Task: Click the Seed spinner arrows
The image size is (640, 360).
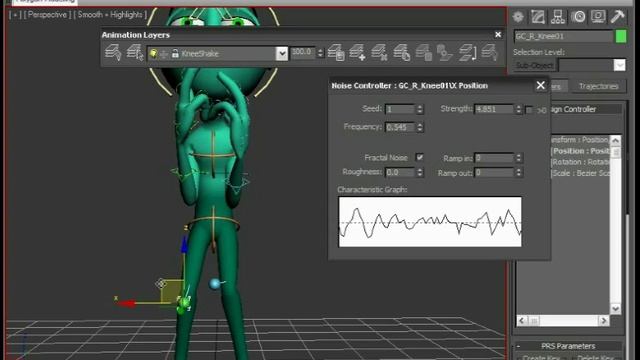Action: pos(420,109)
